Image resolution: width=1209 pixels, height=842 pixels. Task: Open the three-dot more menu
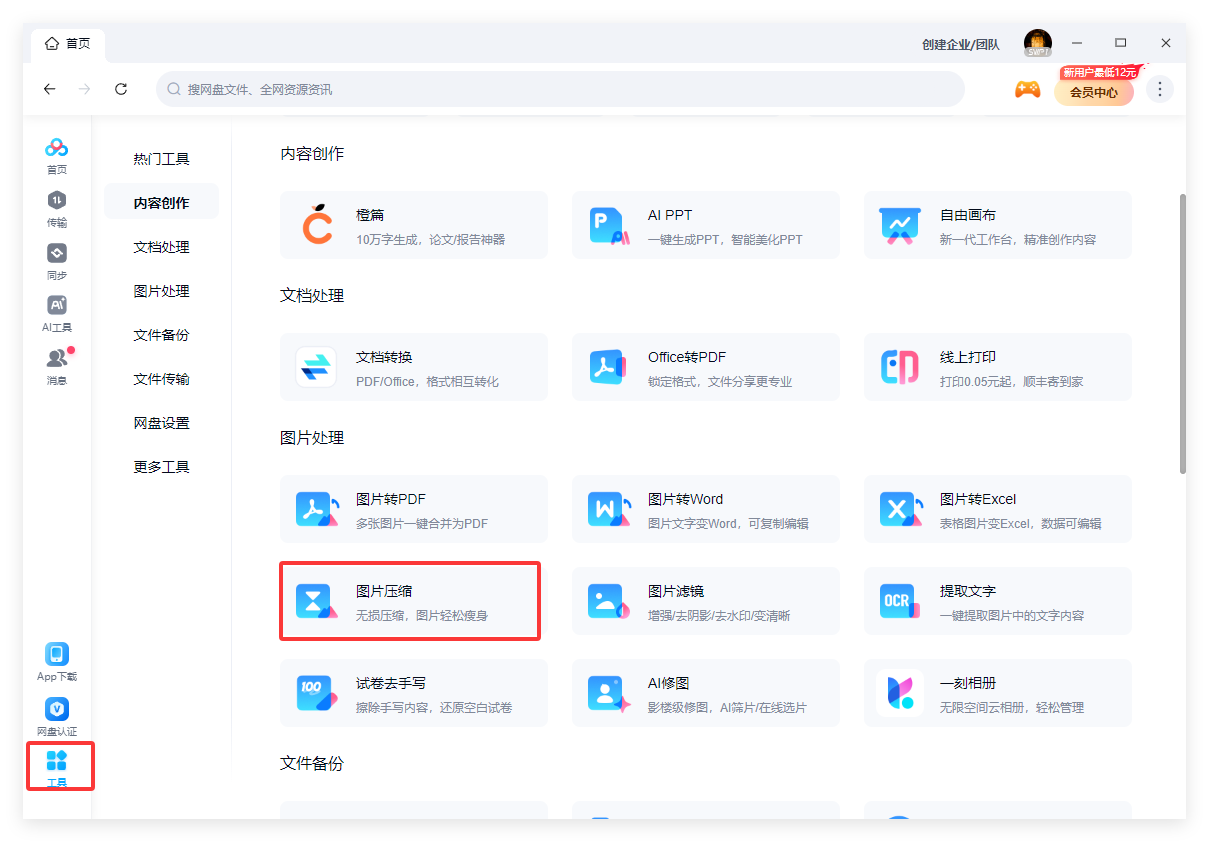point(1159,89)
